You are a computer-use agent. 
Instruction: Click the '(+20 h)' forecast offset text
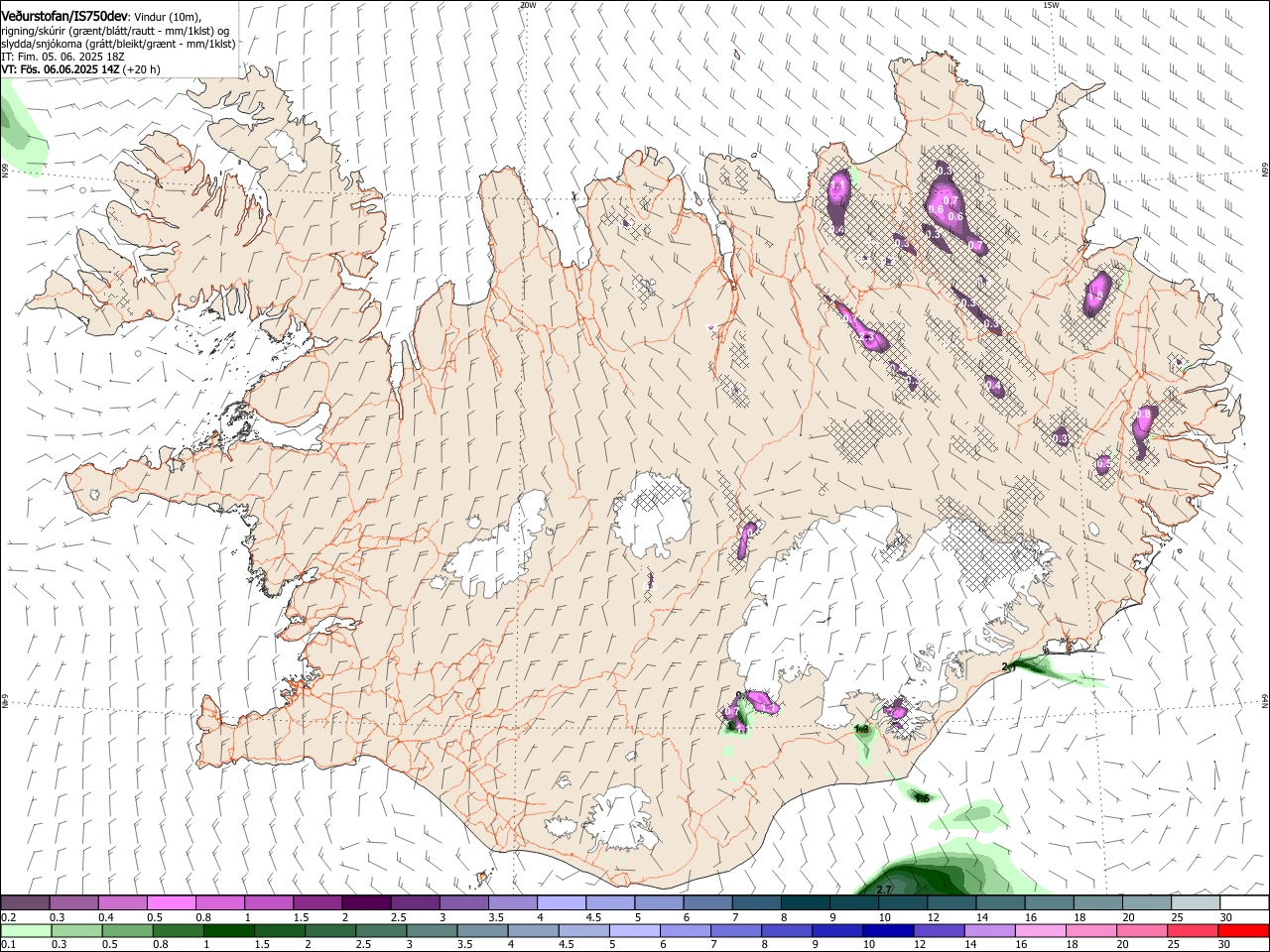point(142,69)
